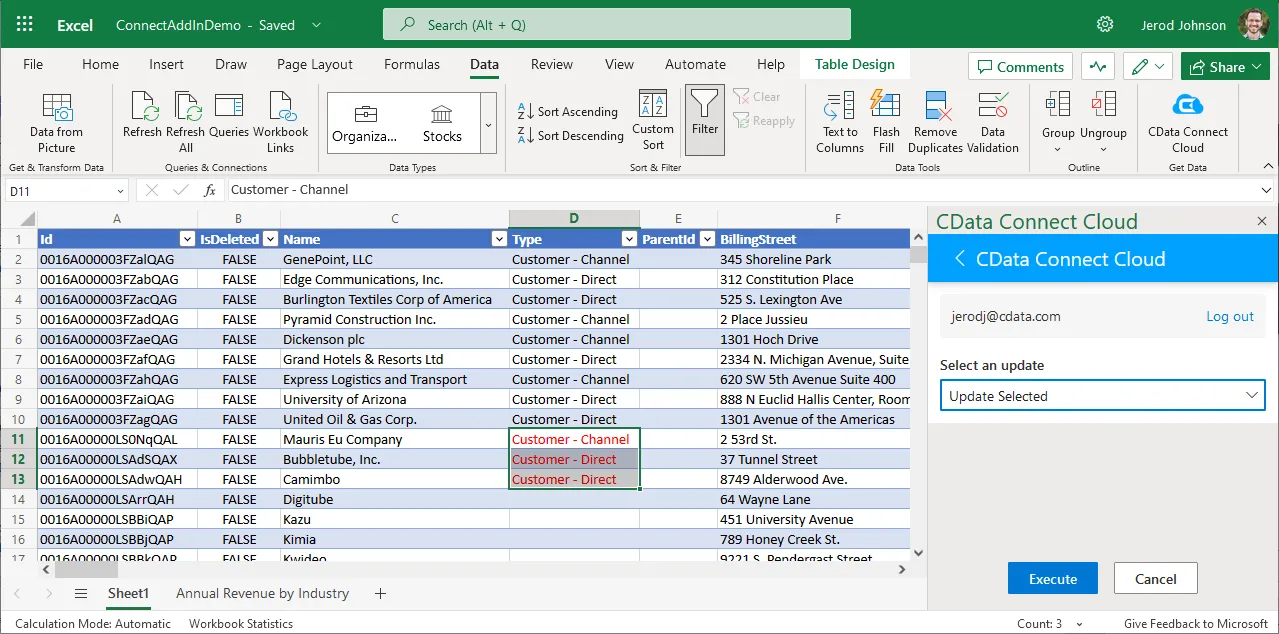Switch to the Formulas ribbon tab
Viewport: 1279px width, 634px height.
411,64
